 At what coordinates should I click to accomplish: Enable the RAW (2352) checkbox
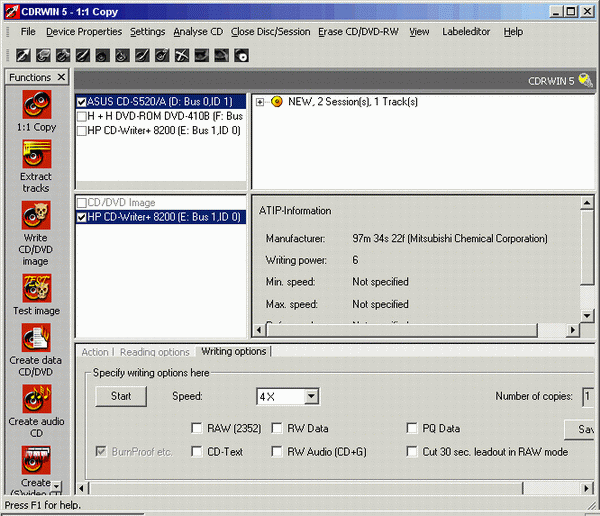click(197, 428)
